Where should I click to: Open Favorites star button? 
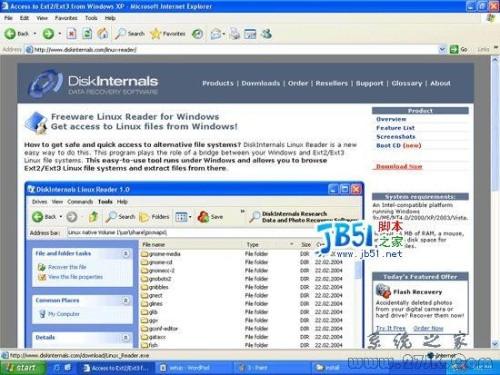click(x=168, y=34)
